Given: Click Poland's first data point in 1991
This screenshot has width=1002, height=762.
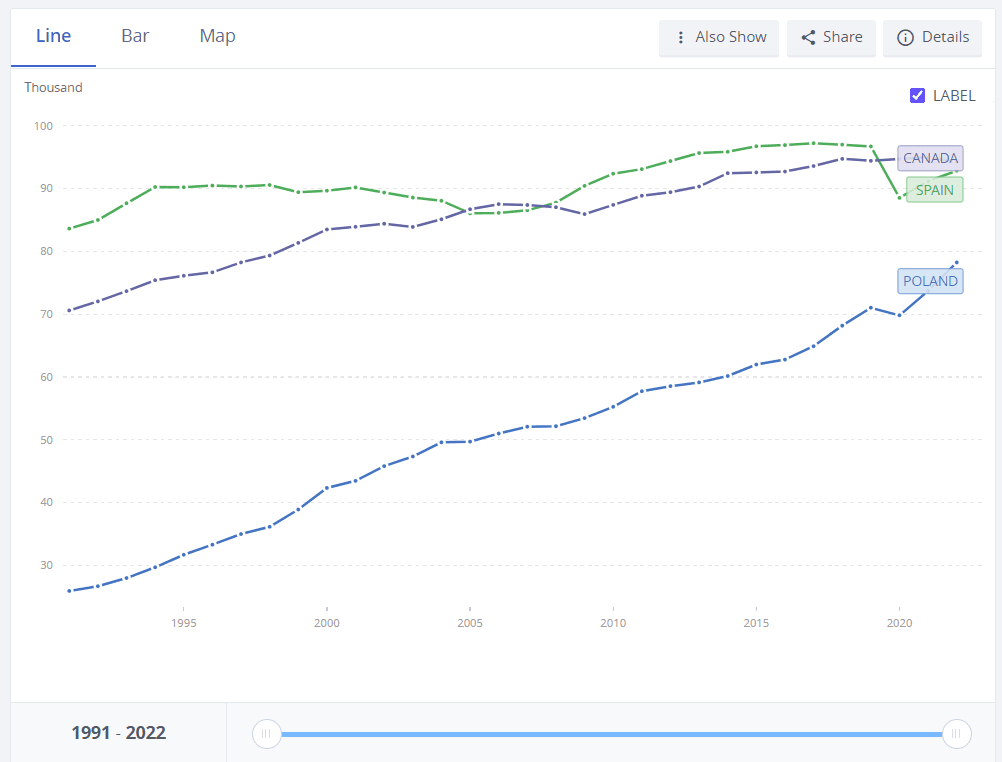Looking at the screenshot, I should tap(69, 591).
